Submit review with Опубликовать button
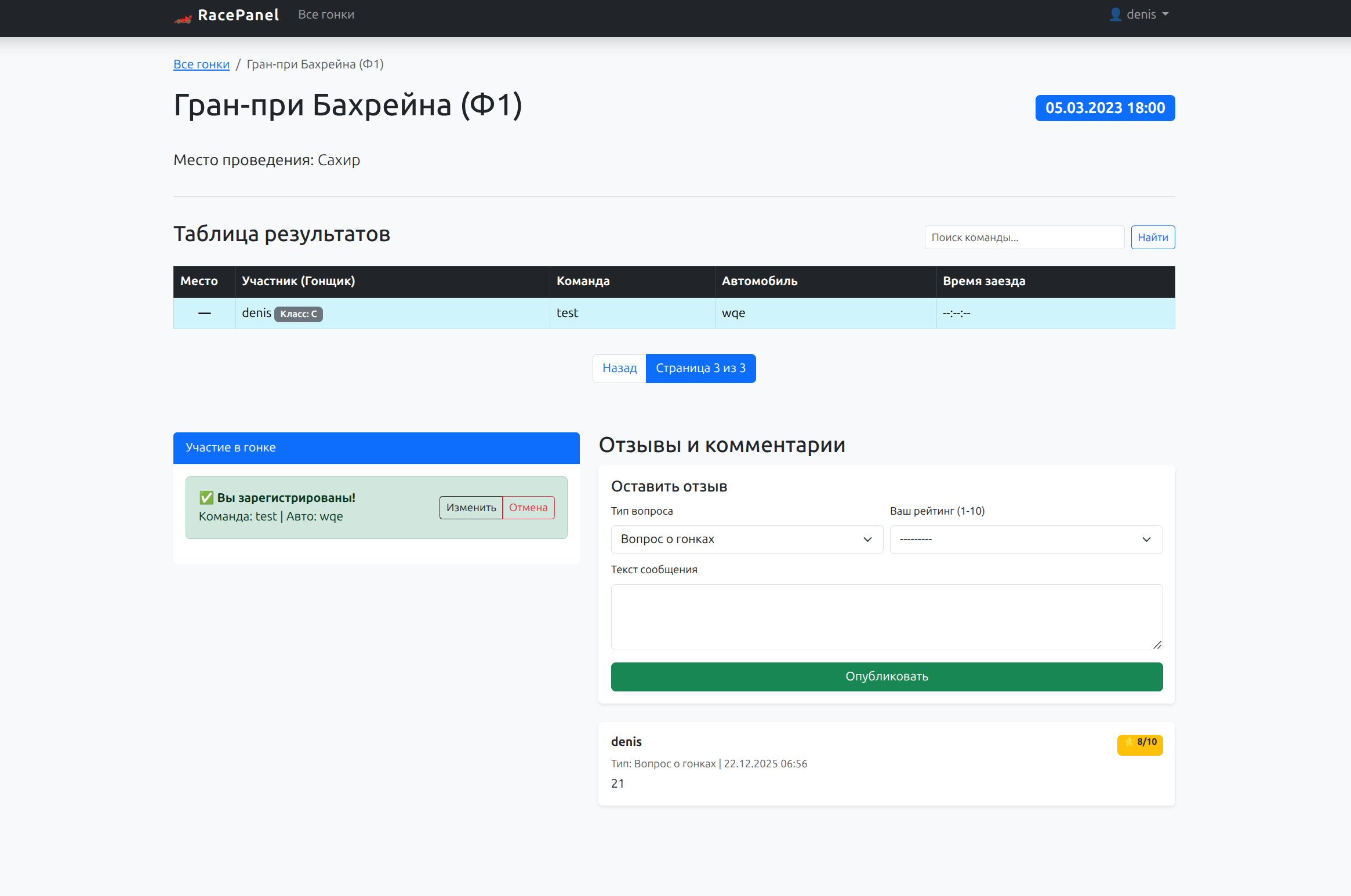 (x=886, y=676)
